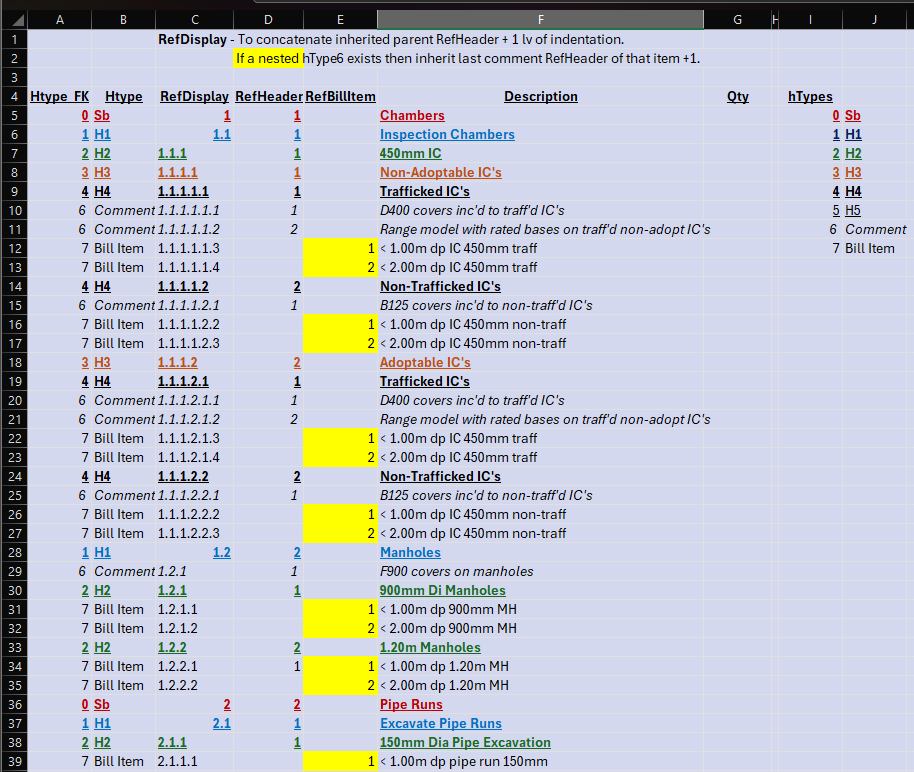The width and height of the screenshot is (914, 772).
Task: Select column G header
Action: click(x=737, y=20)
